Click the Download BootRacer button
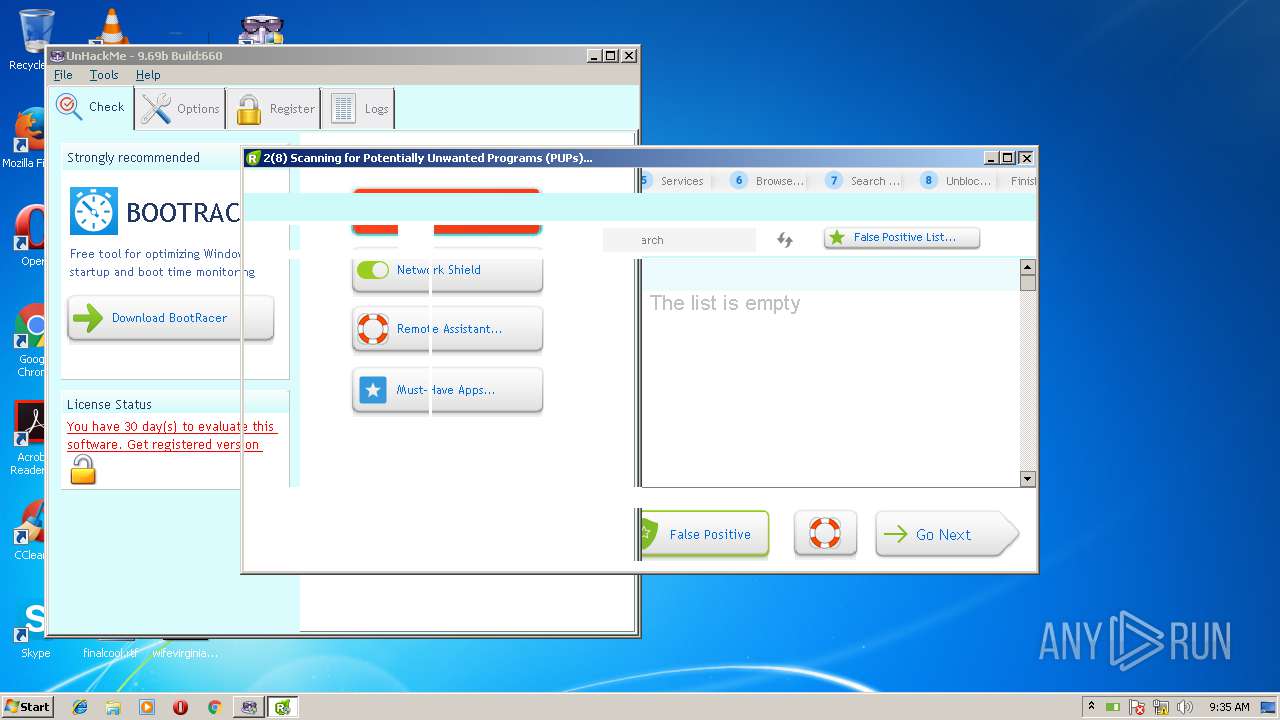 (x=171, y=318)
